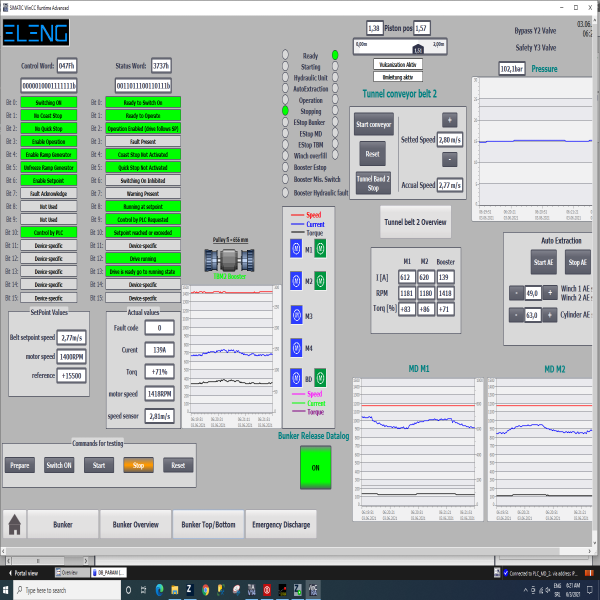Open the Bunker Overview screen
Screen dimensions: 600x600
pos(135,524)
